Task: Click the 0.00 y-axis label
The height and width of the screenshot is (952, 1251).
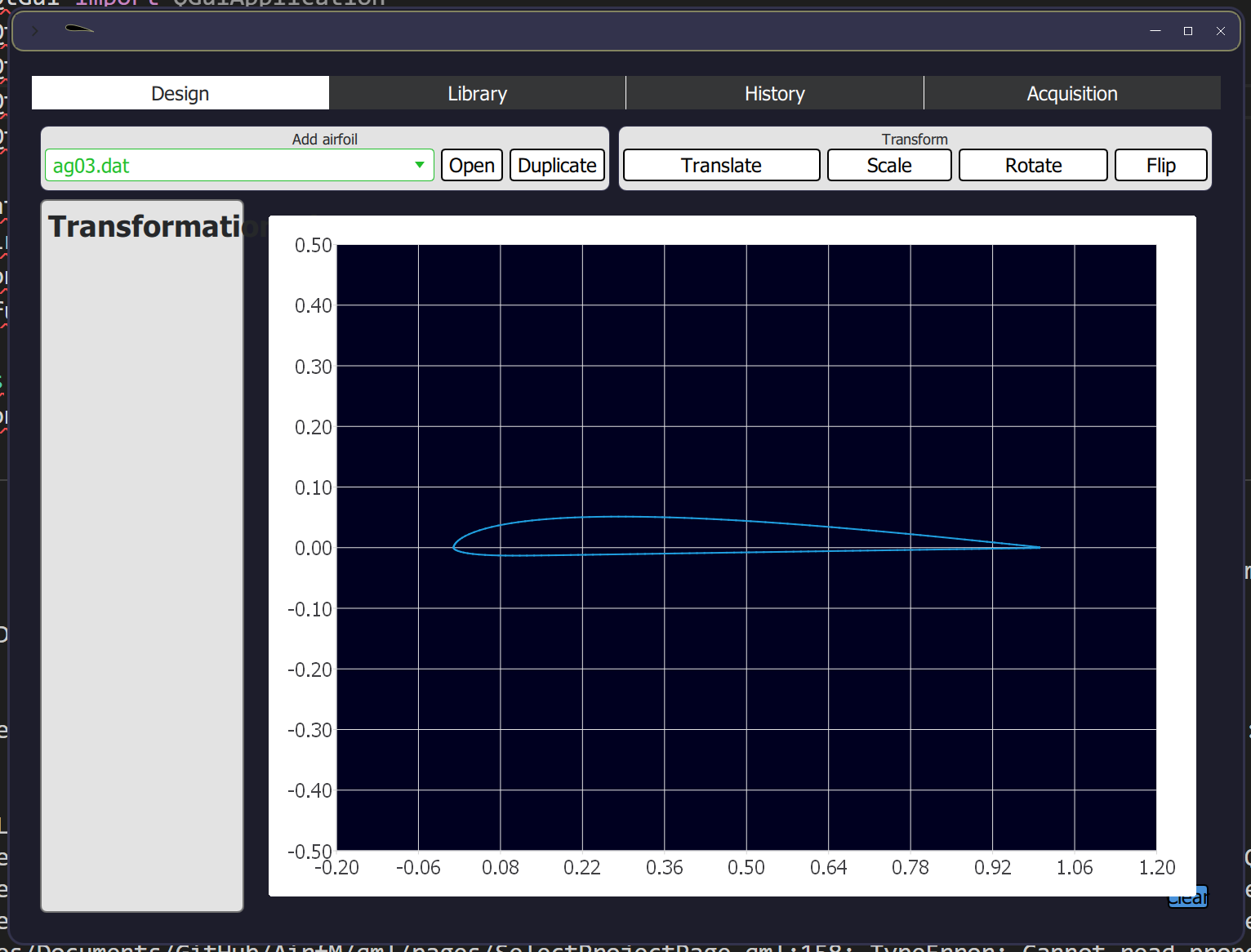Action: 314,548
